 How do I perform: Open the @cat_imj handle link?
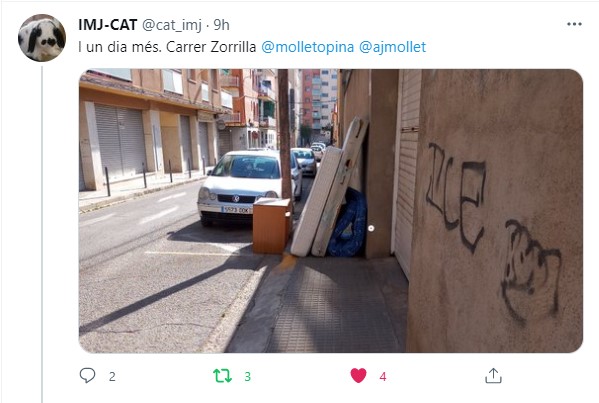tap(172, 25)
